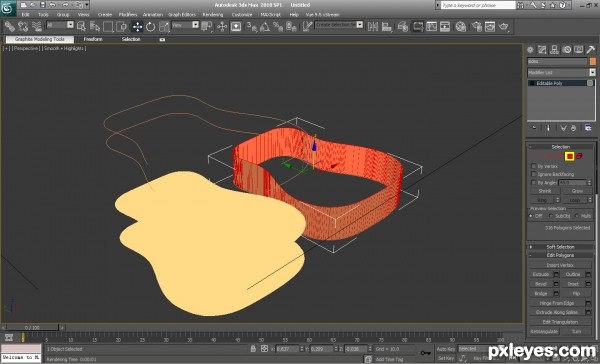This screenshot has height=364, width=600.
Task: Select the Select and Move tool
Action: 137,26
